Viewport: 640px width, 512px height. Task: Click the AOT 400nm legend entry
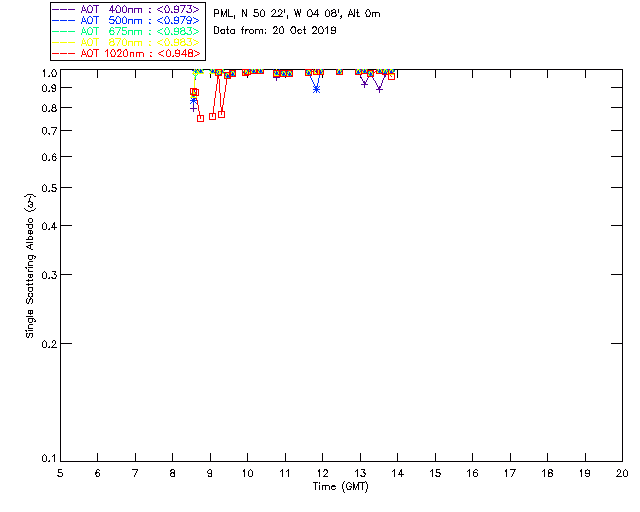[x=127, y=9]
